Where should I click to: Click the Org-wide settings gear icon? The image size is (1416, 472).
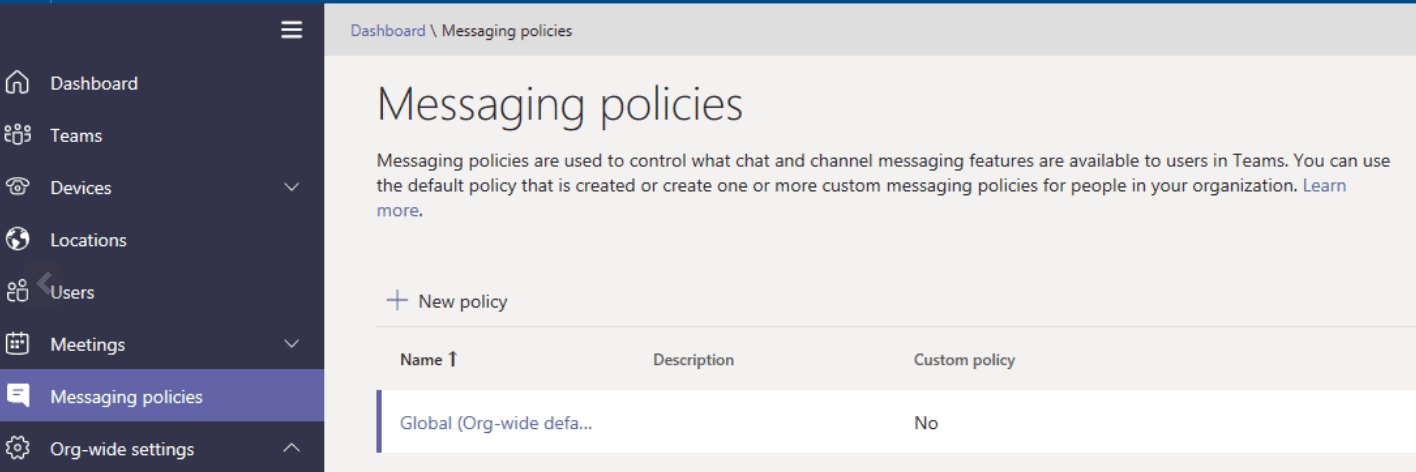pos(17,448)
